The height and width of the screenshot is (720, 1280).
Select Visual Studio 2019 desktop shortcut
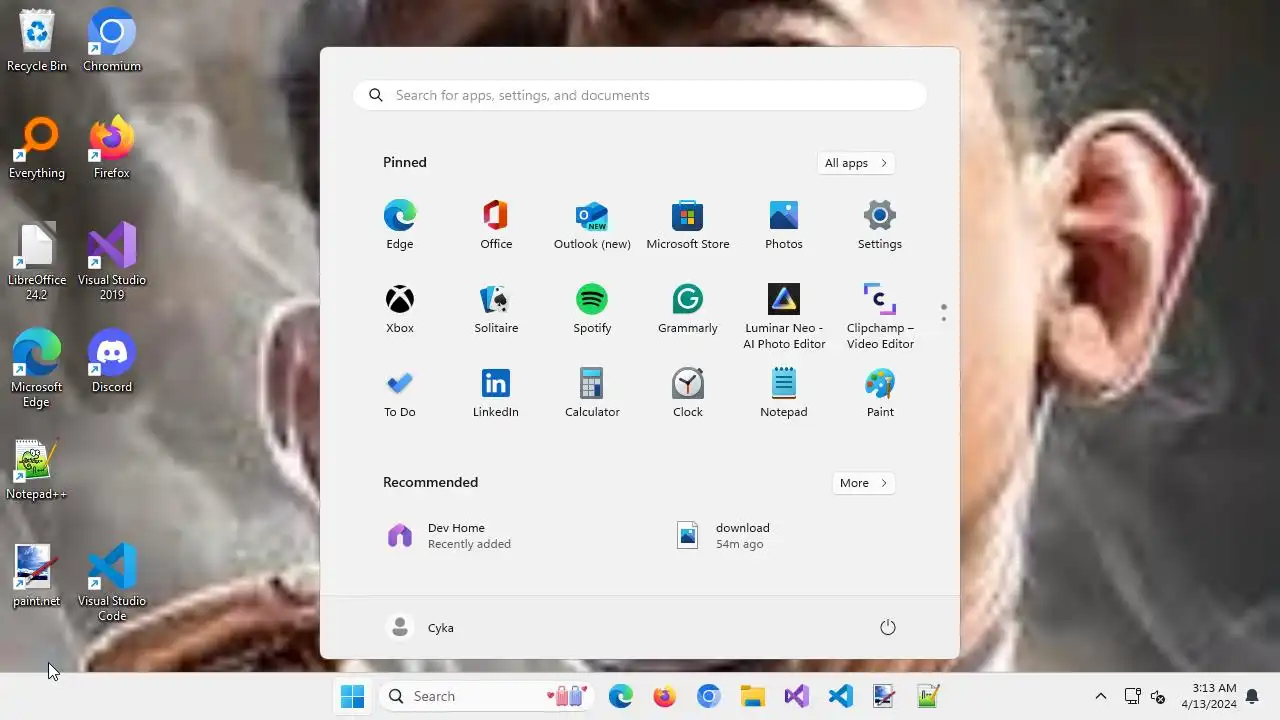[112, 262]
